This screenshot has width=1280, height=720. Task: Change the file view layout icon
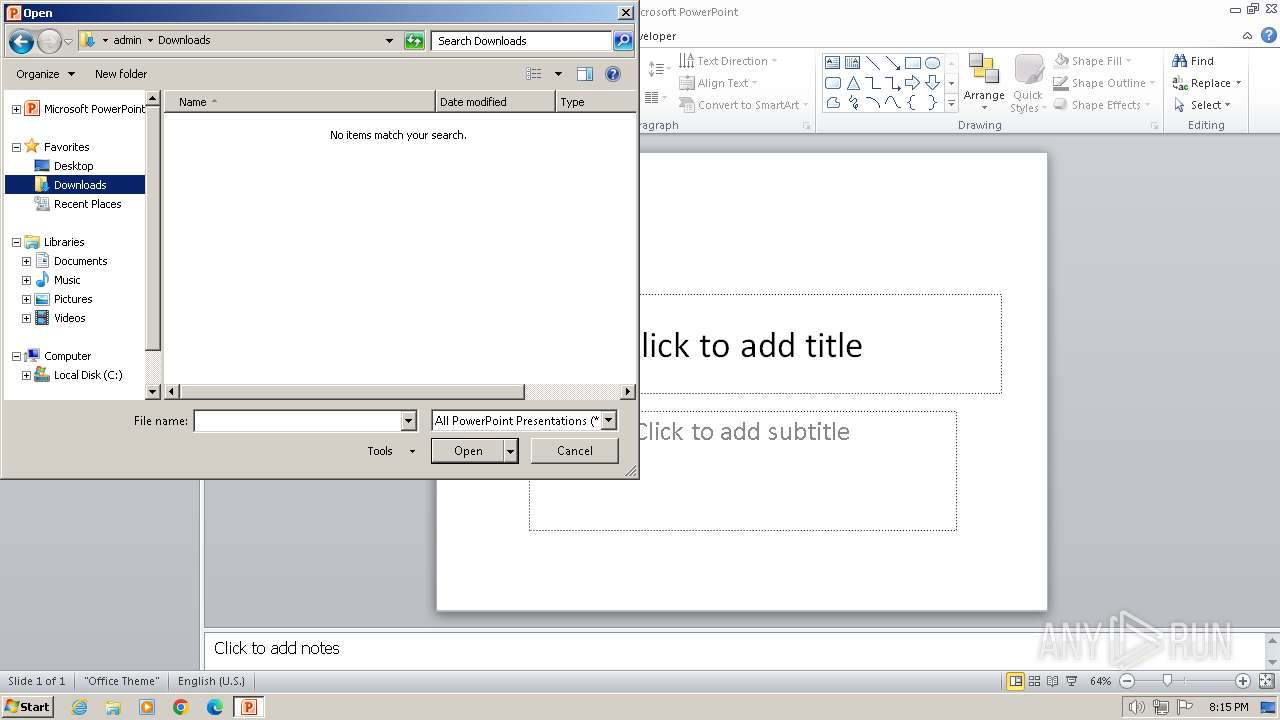point(534,74)
